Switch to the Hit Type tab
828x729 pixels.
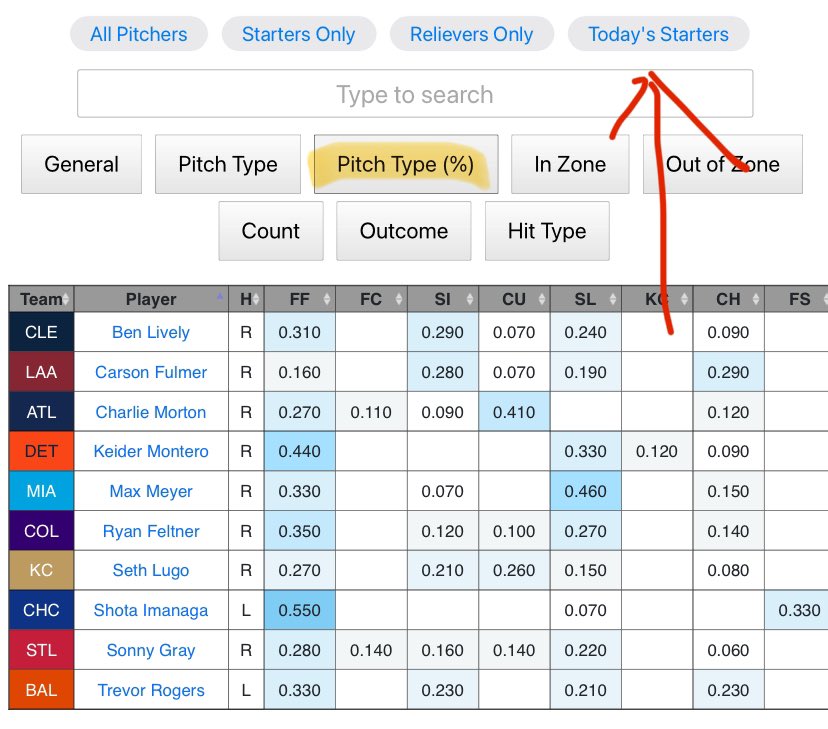click(x=547, y=231)
